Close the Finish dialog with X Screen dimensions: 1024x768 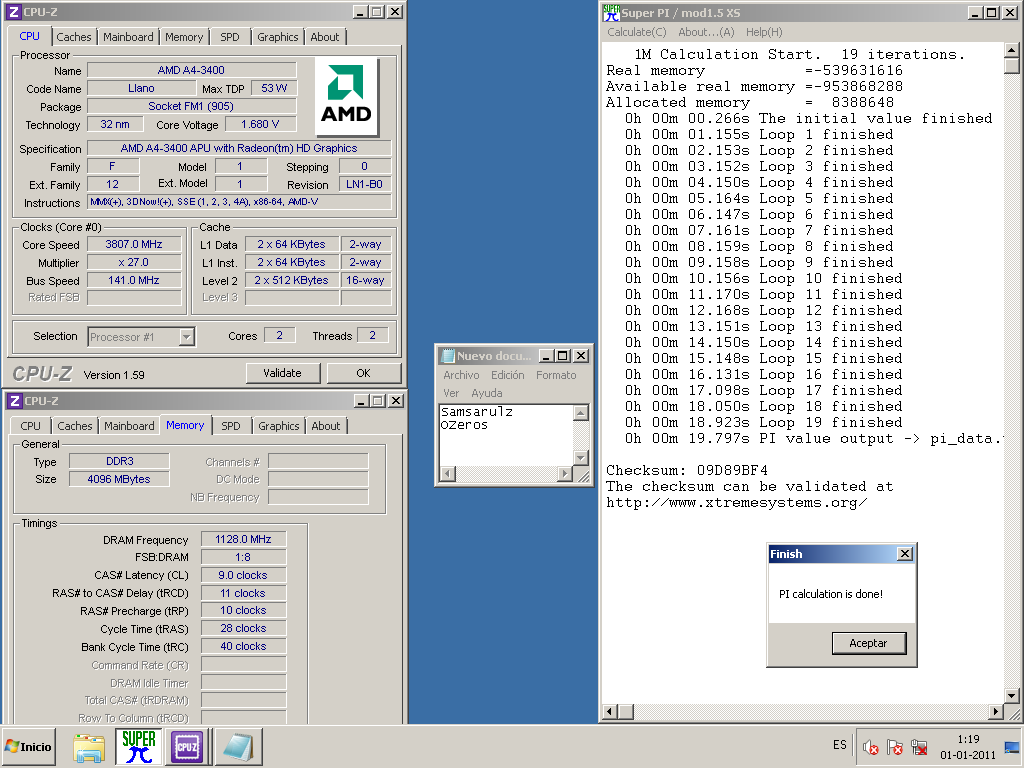click(x=904, y=554)
